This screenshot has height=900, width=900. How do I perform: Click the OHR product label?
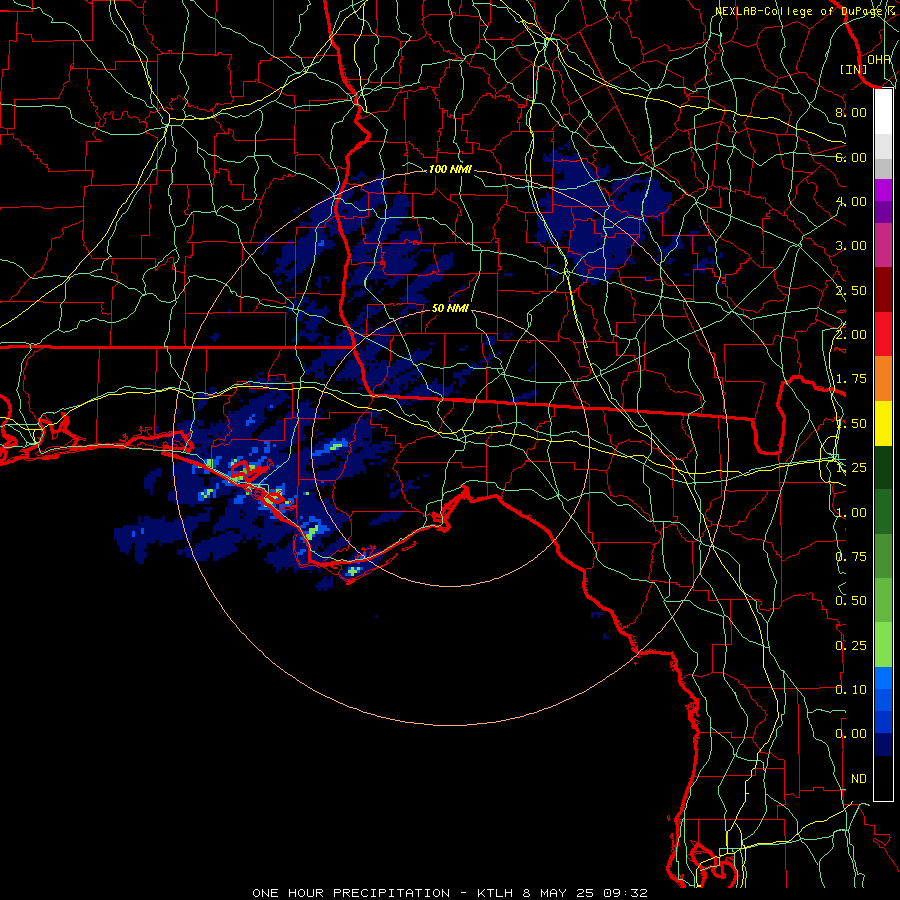click(879, 59)
